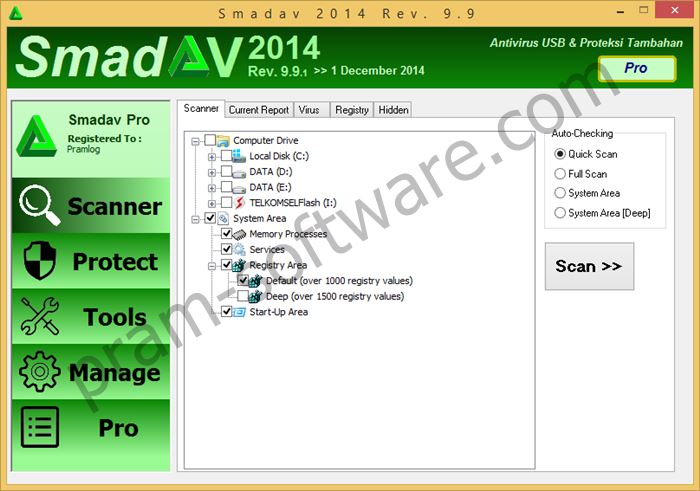This screenshot has width=700, height=491.
Task: Expand the Local Disk (C:) node
Action: point(212,157)
